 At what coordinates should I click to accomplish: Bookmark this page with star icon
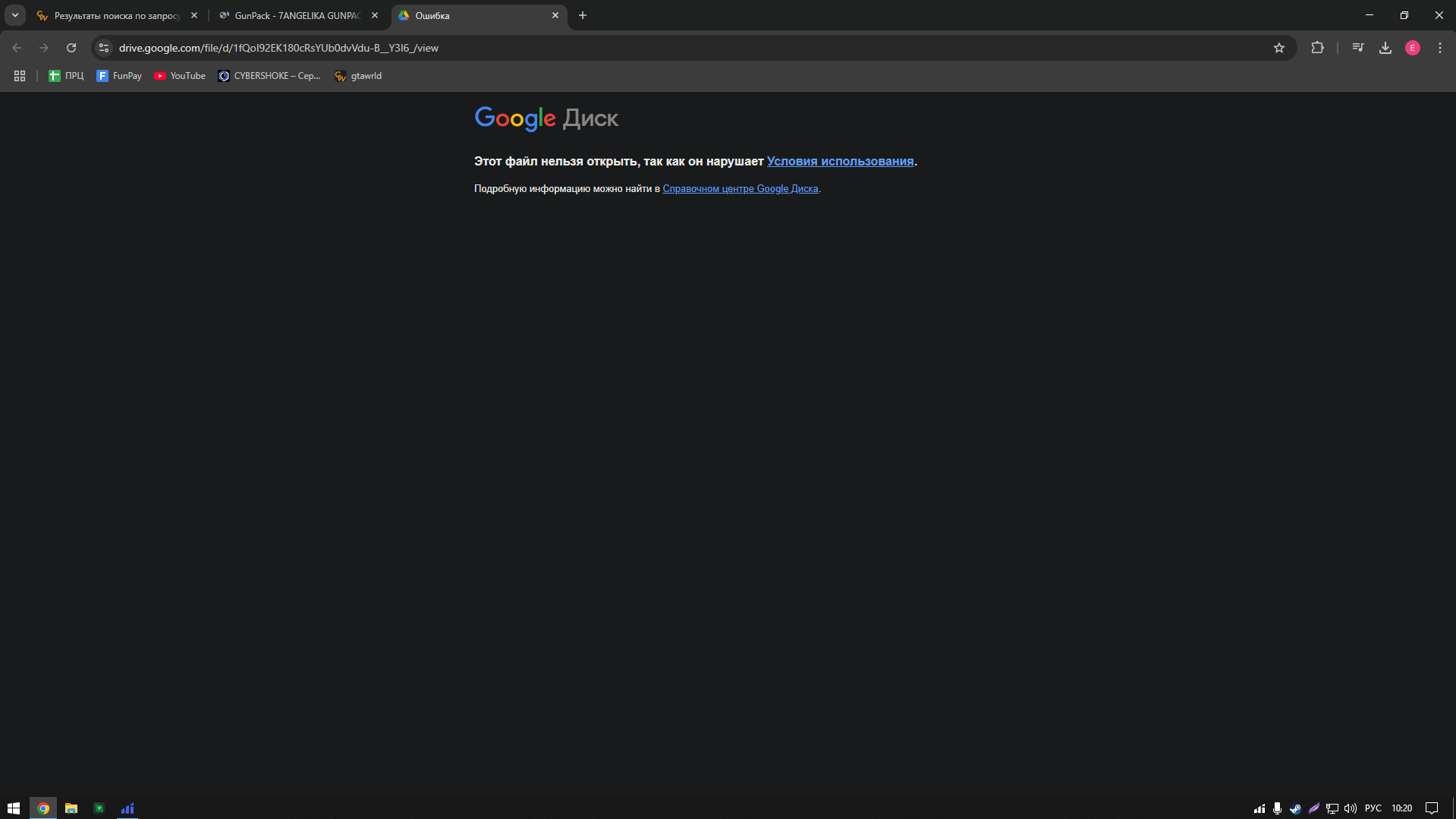pyautogui.click(x=1279, y=48)
